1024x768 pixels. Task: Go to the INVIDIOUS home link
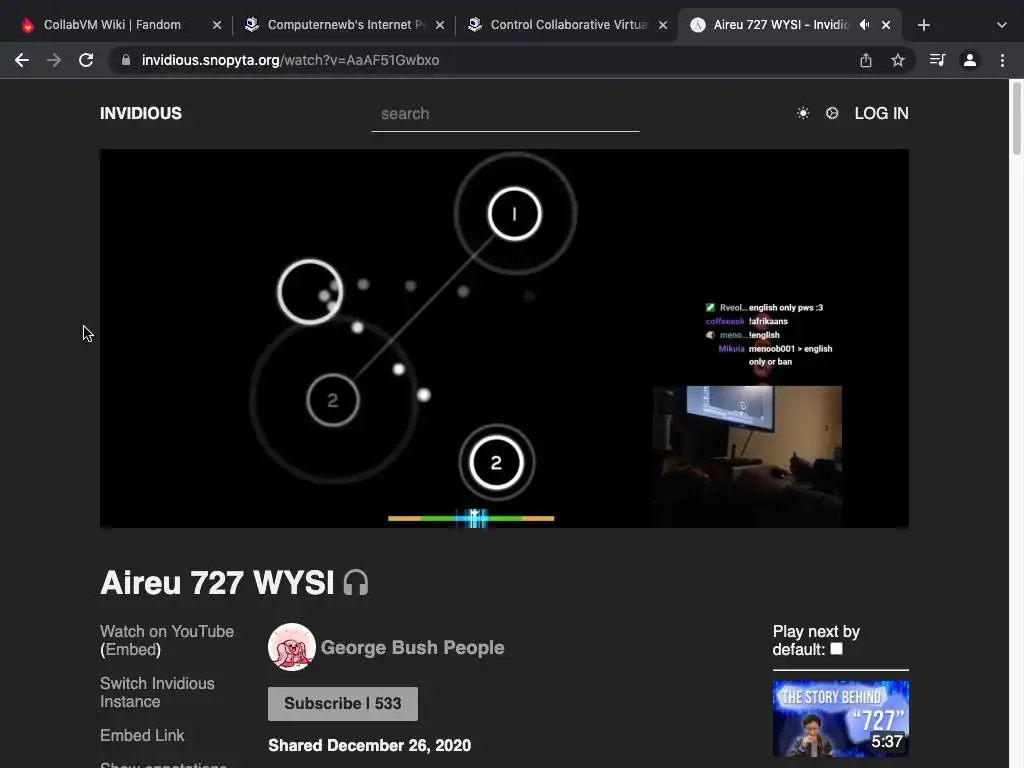(x=141, y=113)
